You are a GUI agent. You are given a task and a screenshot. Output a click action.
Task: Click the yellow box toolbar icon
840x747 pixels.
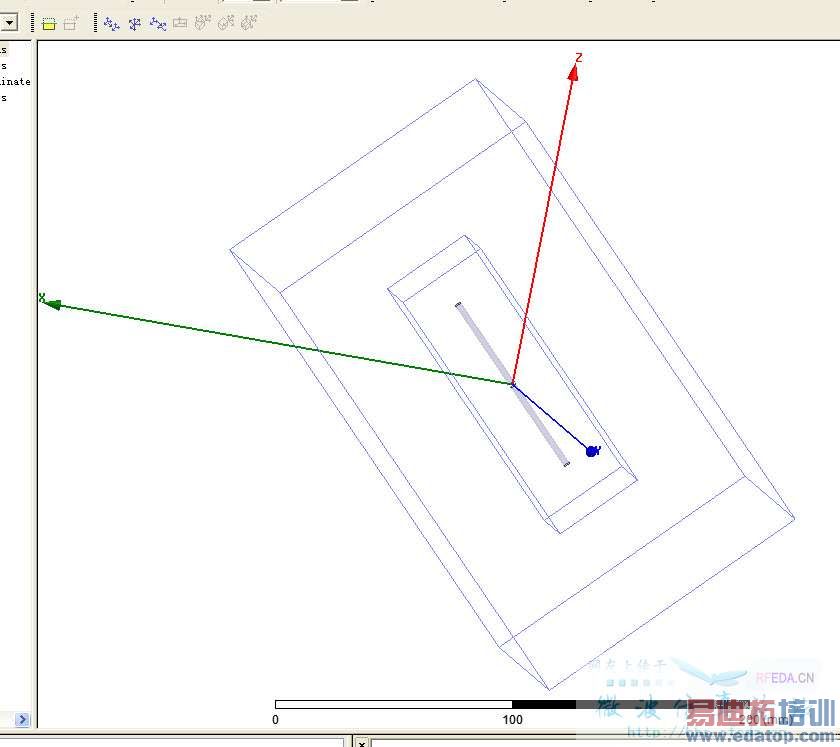(49, 24)
